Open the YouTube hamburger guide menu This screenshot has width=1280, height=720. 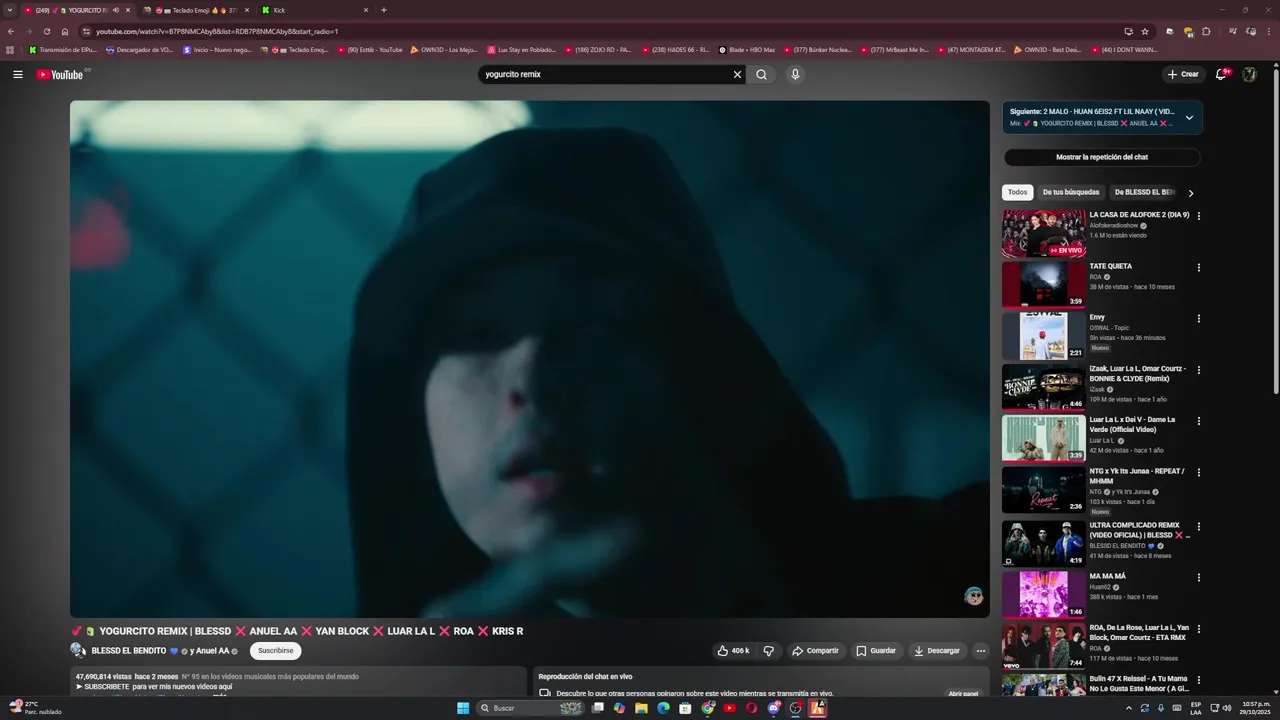(17, 74)
